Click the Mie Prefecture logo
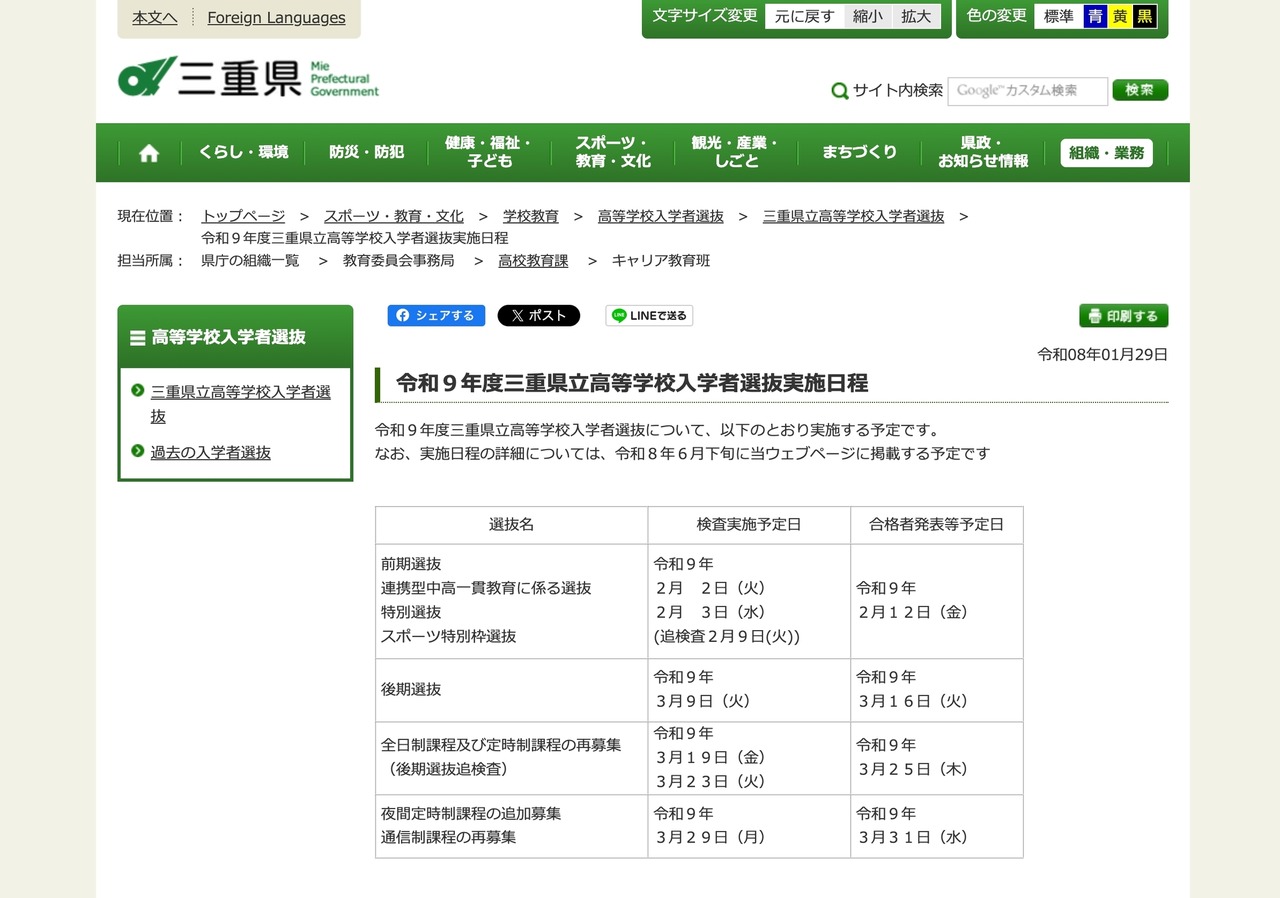1280x898 pixels. coord(248,77)
